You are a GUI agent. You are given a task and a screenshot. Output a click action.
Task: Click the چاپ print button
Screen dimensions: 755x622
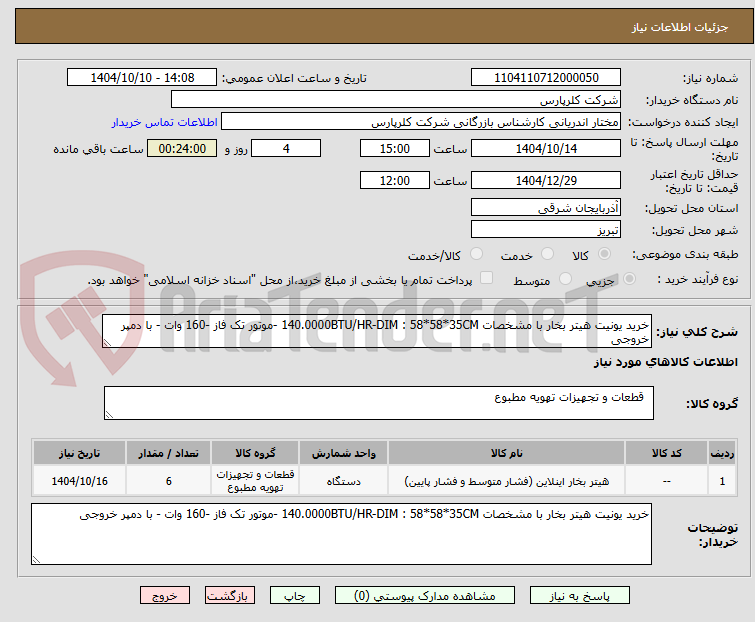[295, 596]
